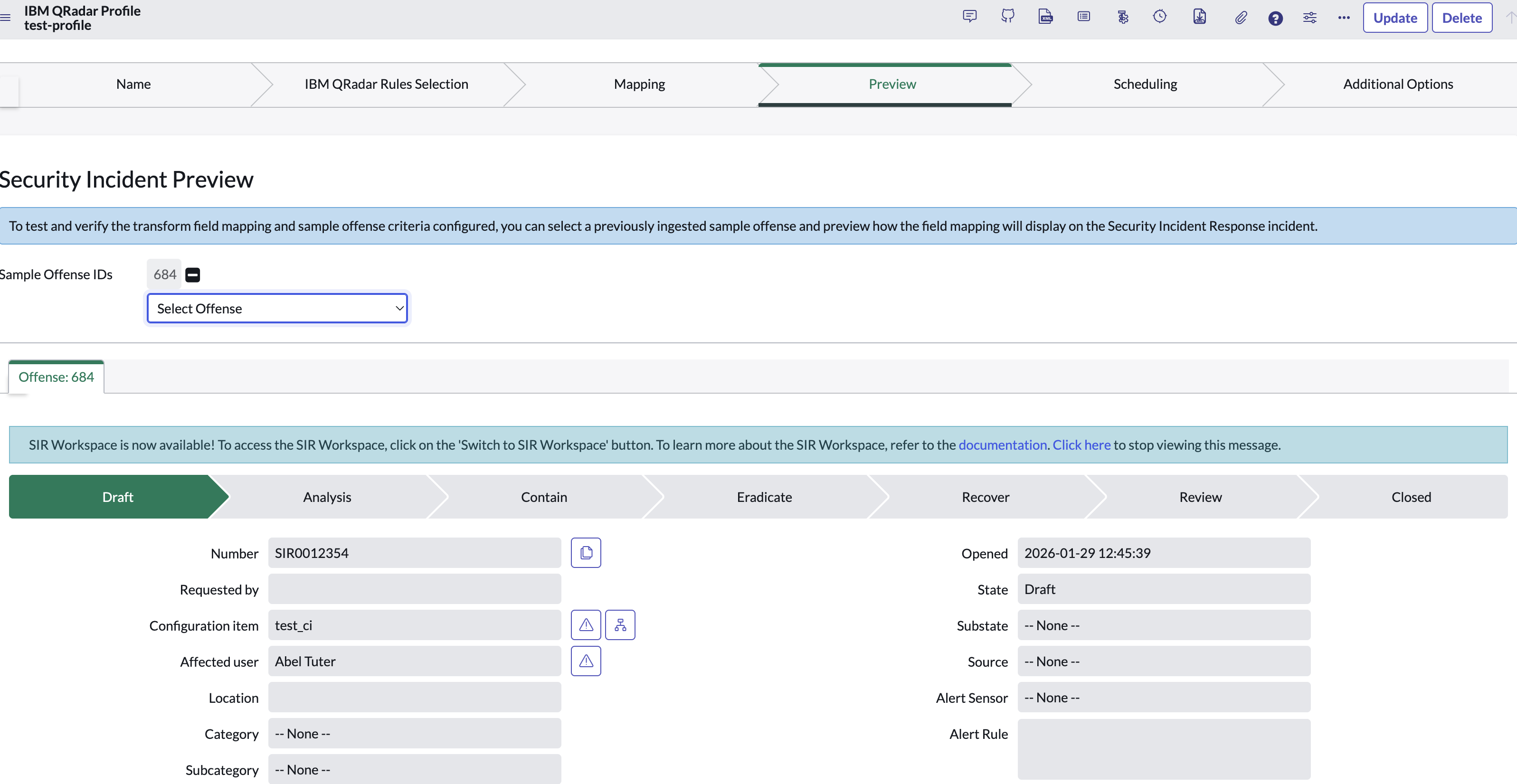Viewport: 1517px width, 784px height.
Task: Open the Source dropdown
Action: [x=1164, y=661]
